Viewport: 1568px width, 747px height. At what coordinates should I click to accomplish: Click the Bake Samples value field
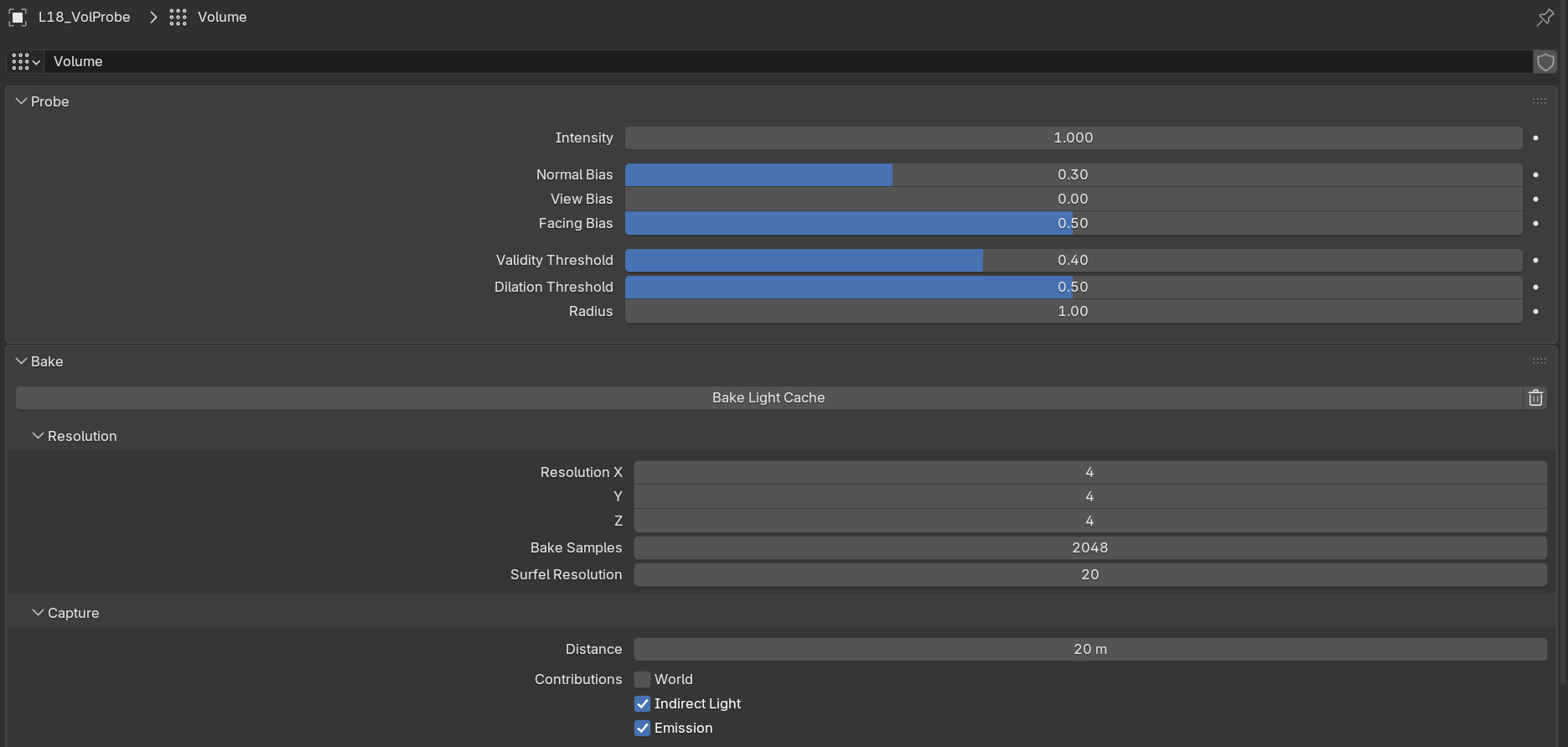1089,547
